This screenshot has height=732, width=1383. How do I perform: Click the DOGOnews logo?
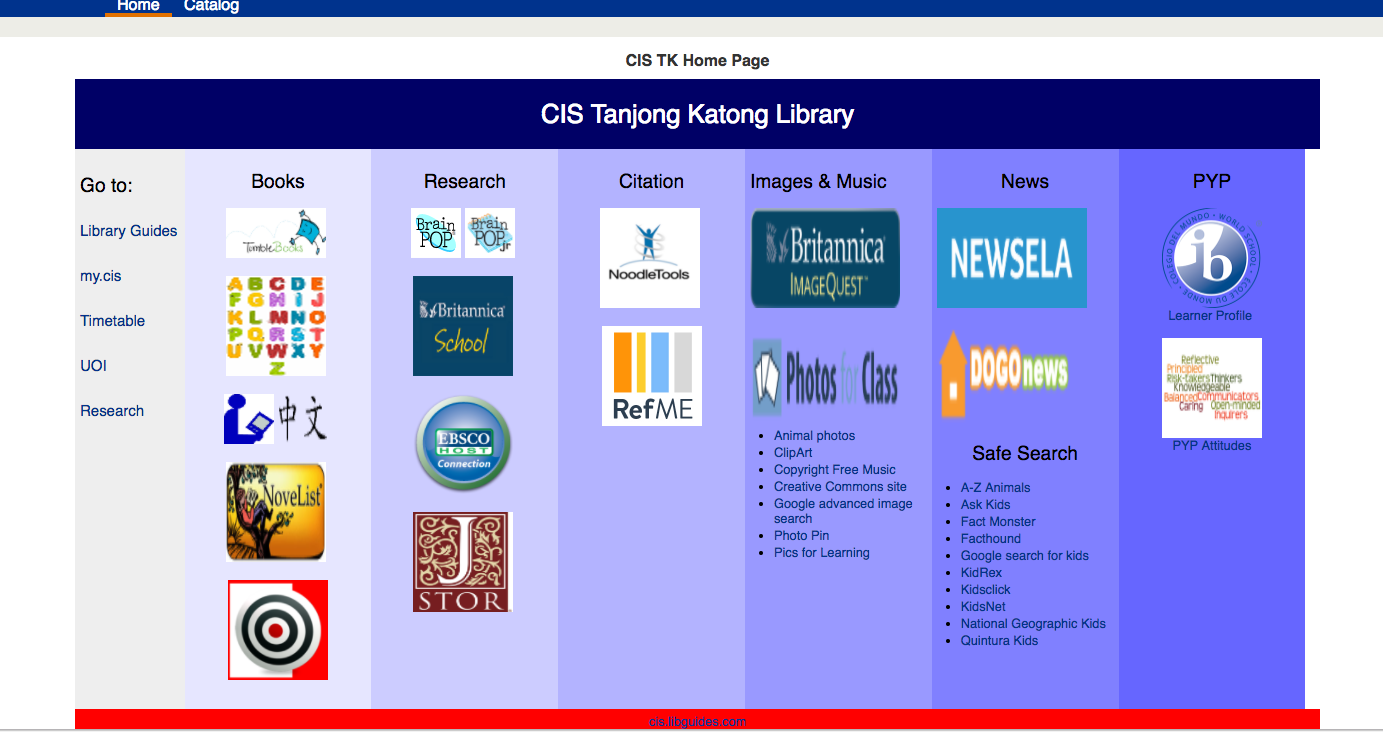point(1005,374)
